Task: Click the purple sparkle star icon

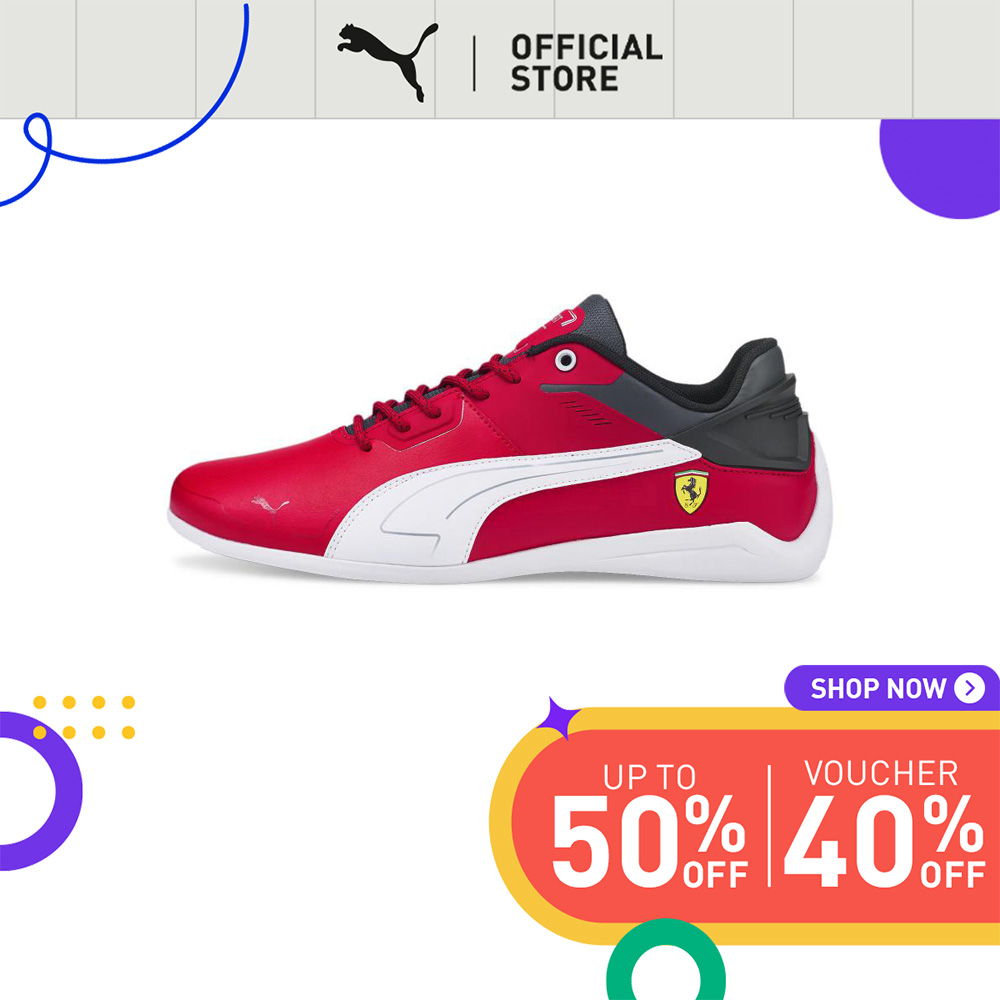Action: 559,717
